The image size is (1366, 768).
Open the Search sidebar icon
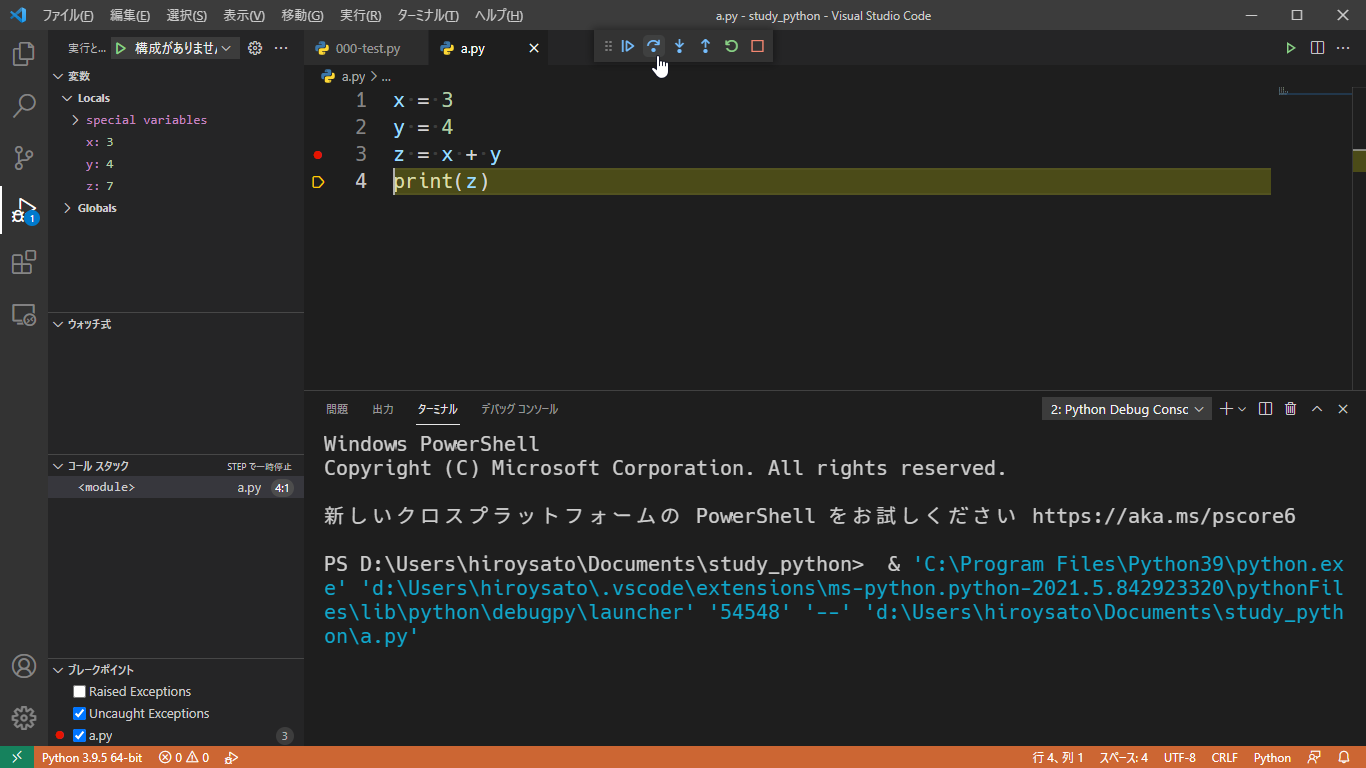pos(22,106)
